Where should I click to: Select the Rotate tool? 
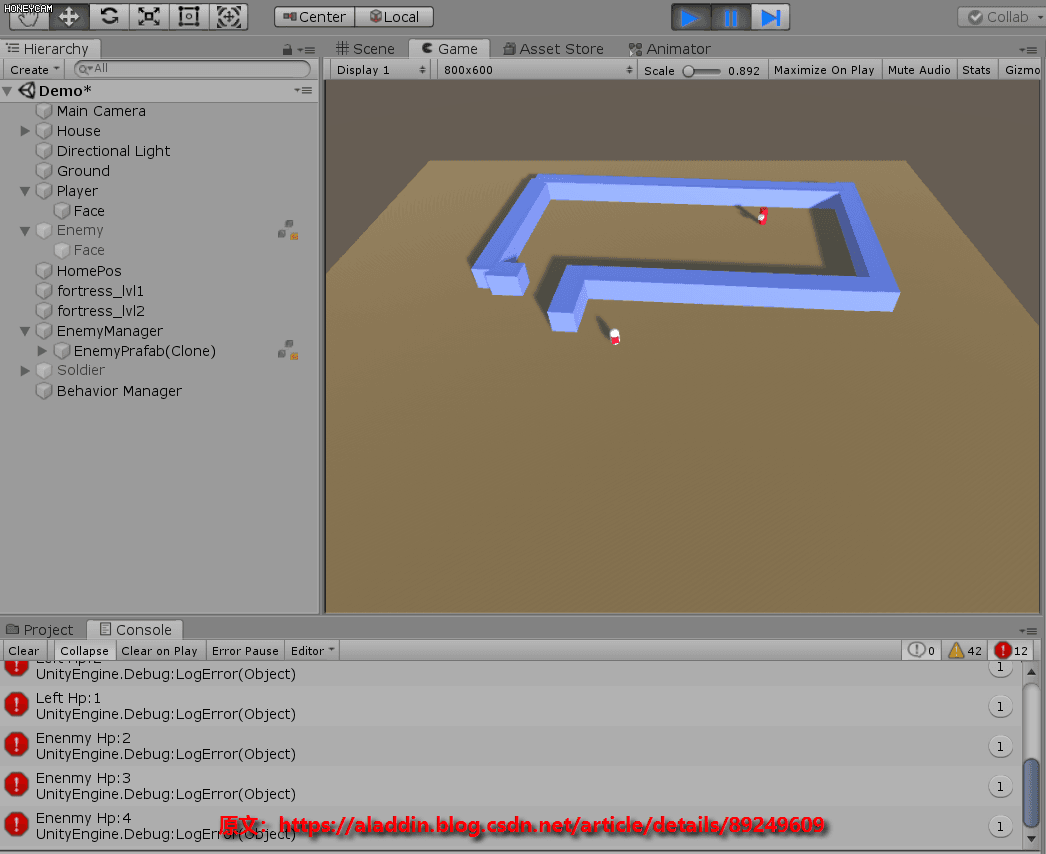109,17
